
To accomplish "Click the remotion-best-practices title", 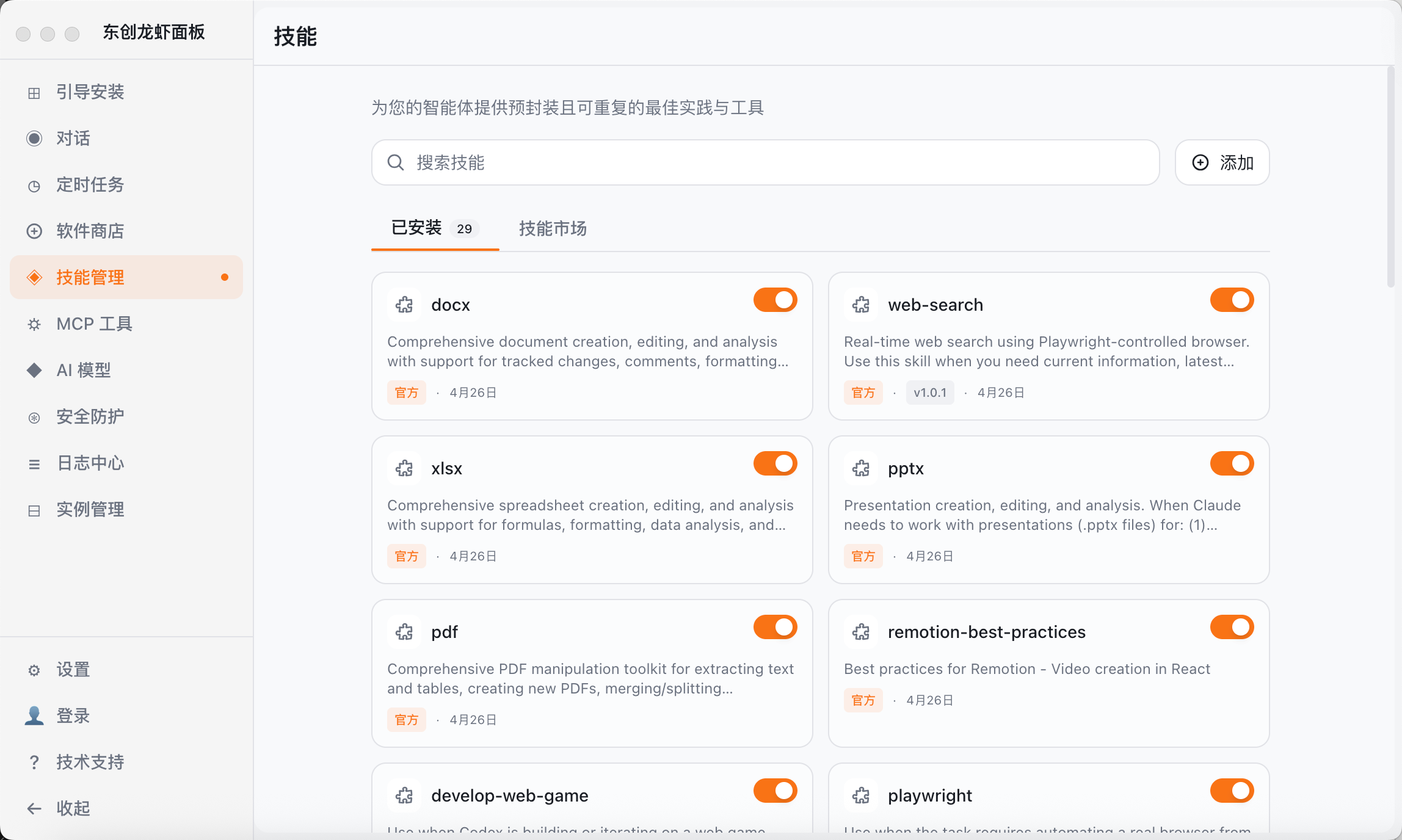I will pos(987,632).
